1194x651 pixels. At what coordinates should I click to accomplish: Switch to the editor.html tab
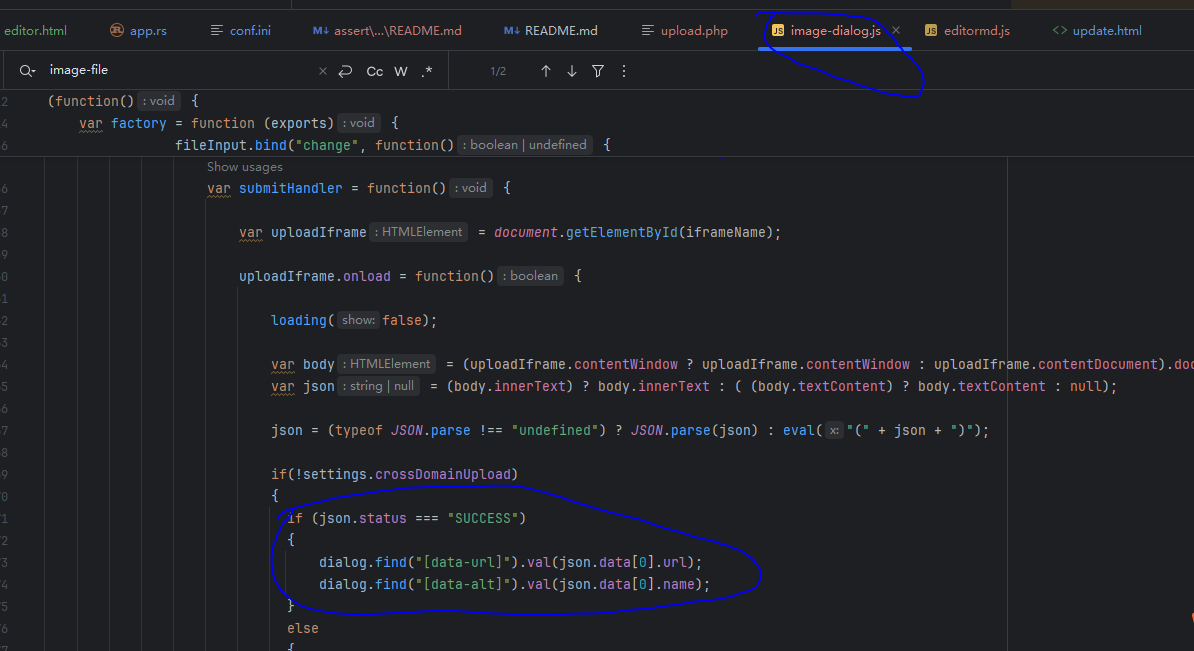click(x=35, y=30)
